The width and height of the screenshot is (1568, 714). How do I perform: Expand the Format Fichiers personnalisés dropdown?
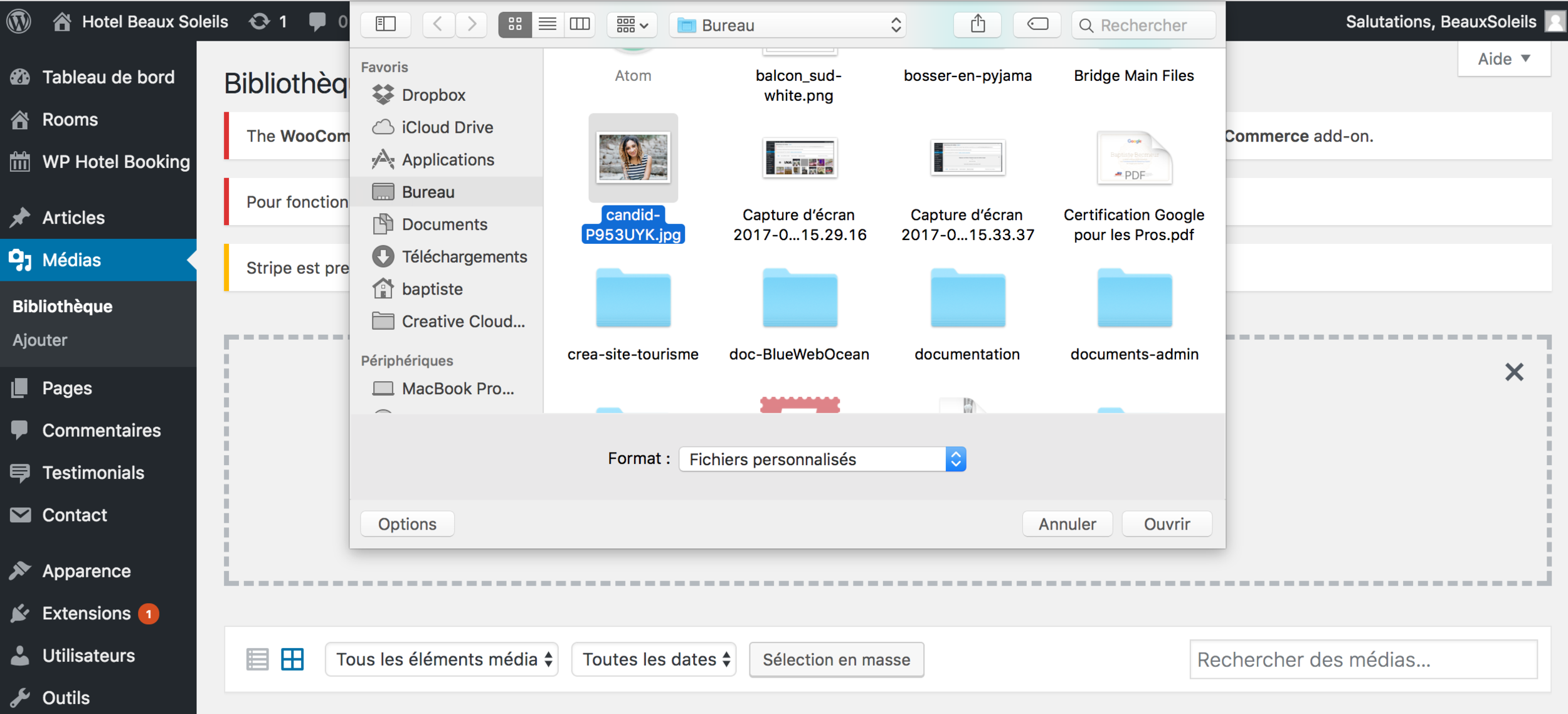[x=822, y=459]
